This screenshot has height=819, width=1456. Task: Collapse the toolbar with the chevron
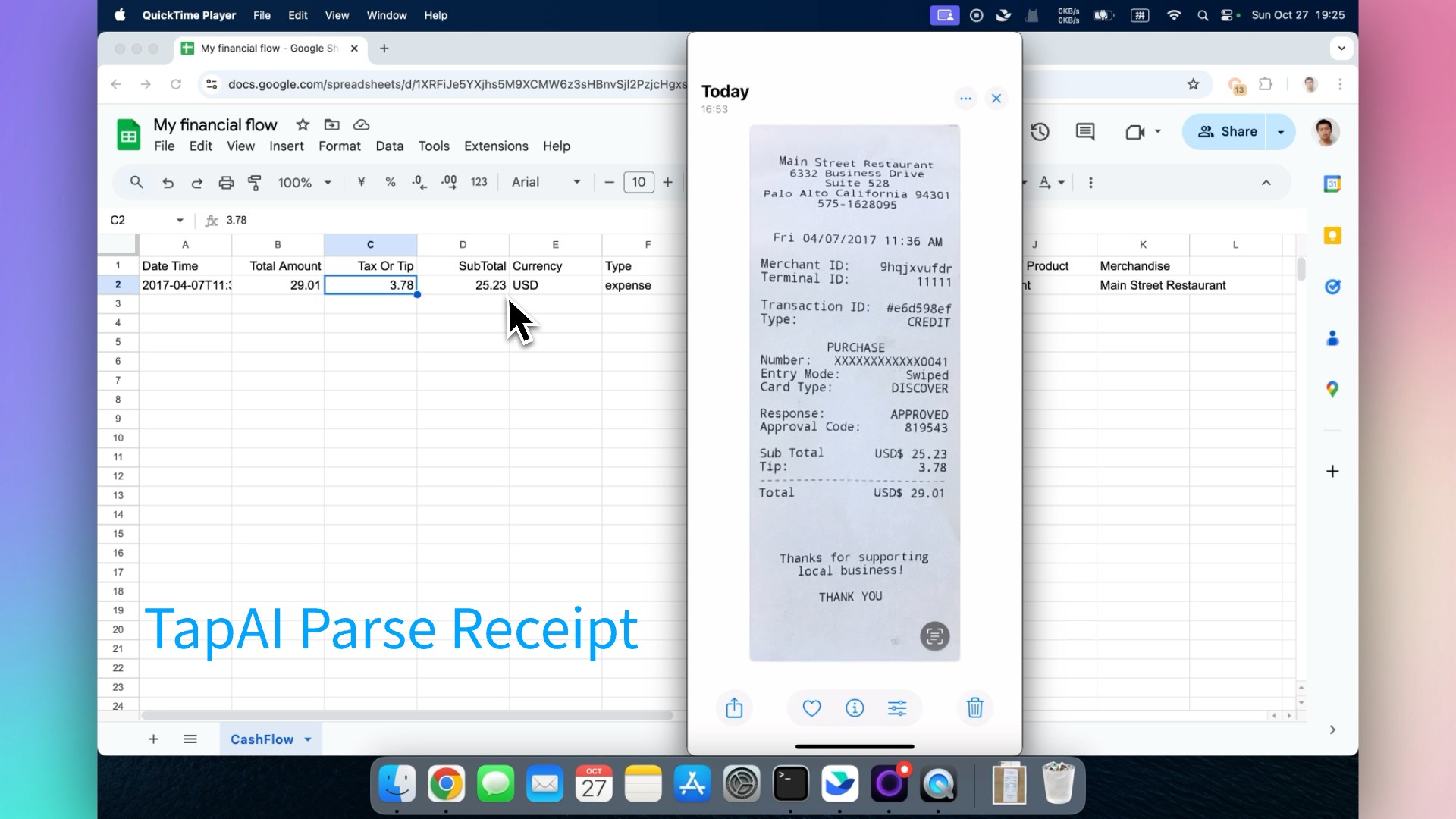1266,182
